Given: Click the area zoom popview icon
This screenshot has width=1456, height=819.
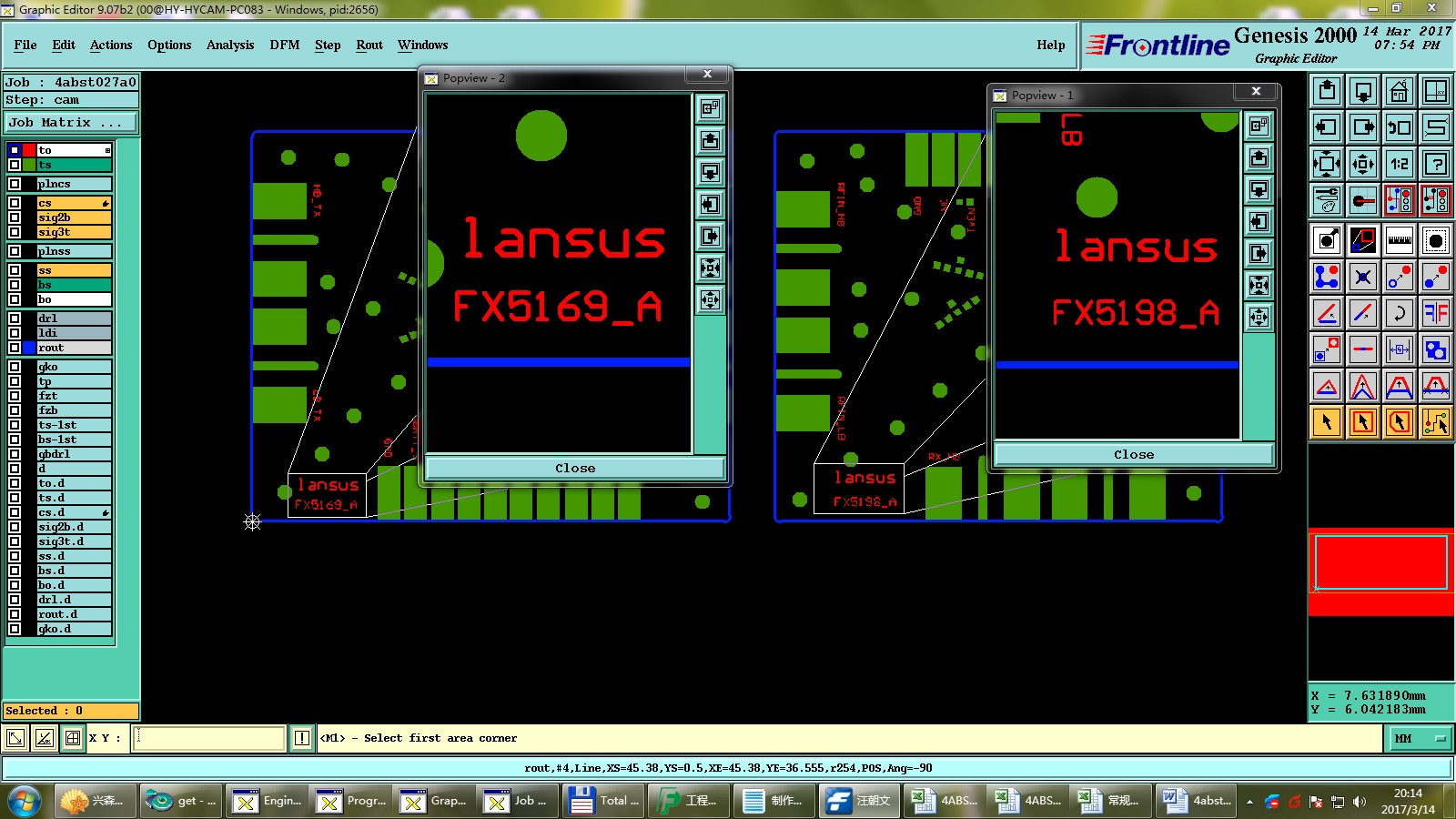Looking at the screenshot, I should click(1363, 240).
